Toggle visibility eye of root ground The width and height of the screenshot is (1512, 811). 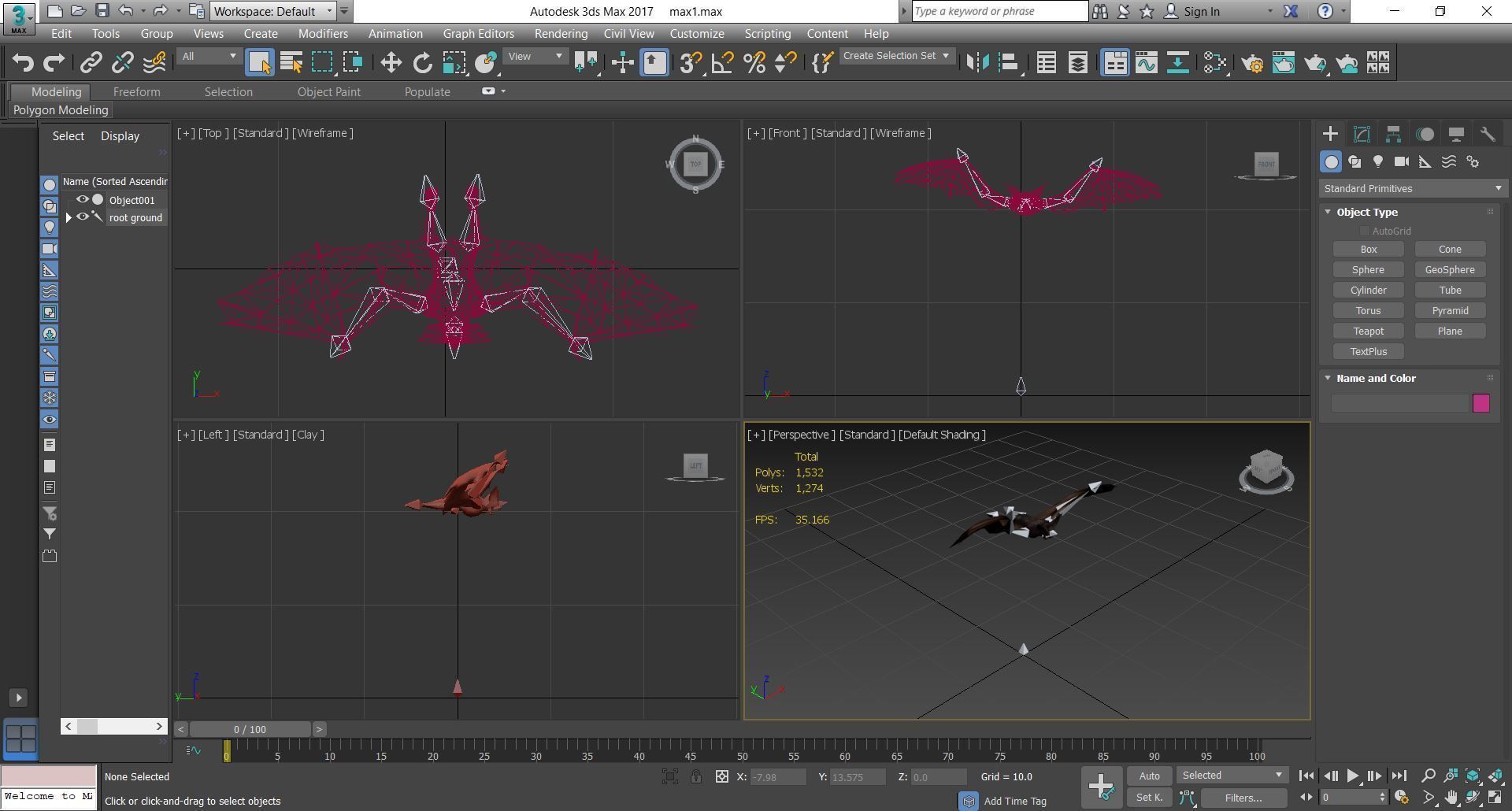[x=82, y=217]
